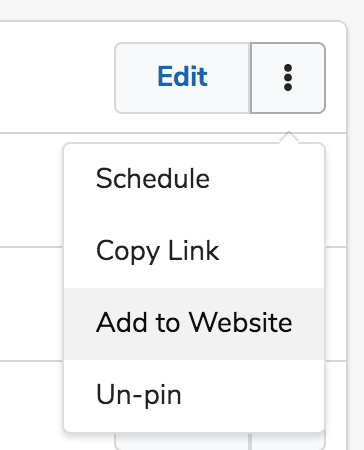Viewport: 364px width, 450px height.
Task: Click the kebab menu button beside Edit
Action: click(x=288, y=78)
